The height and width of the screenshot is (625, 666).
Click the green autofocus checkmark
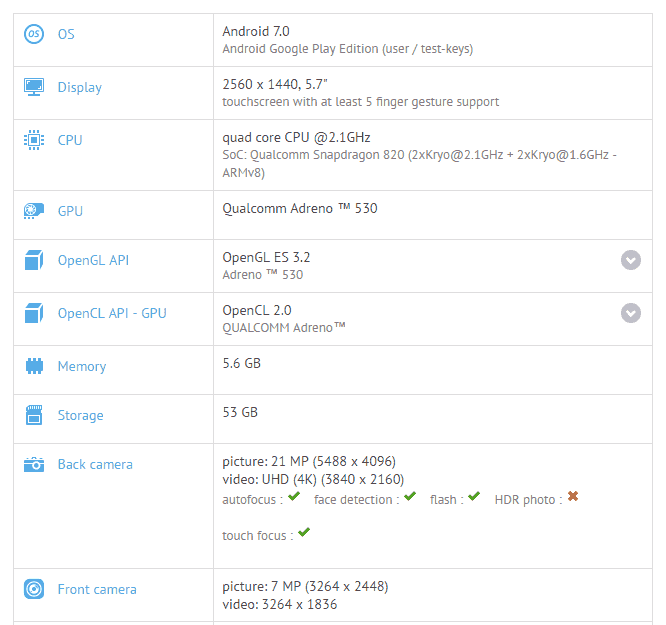coord(294,497)
